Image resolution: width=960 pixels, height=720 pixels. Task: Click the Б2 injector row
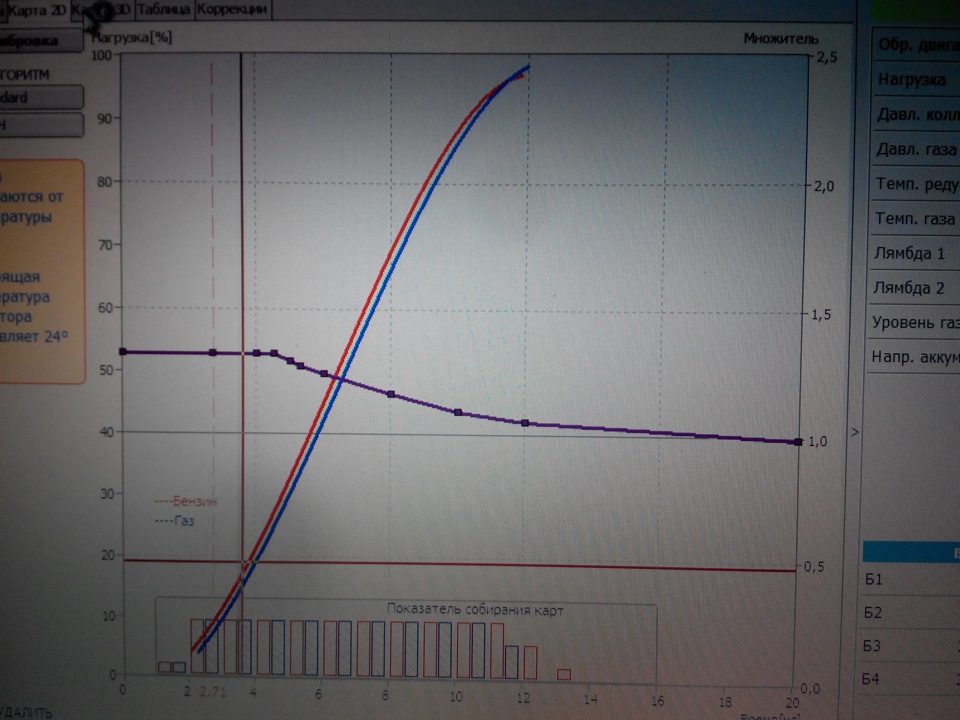[910, 613]
